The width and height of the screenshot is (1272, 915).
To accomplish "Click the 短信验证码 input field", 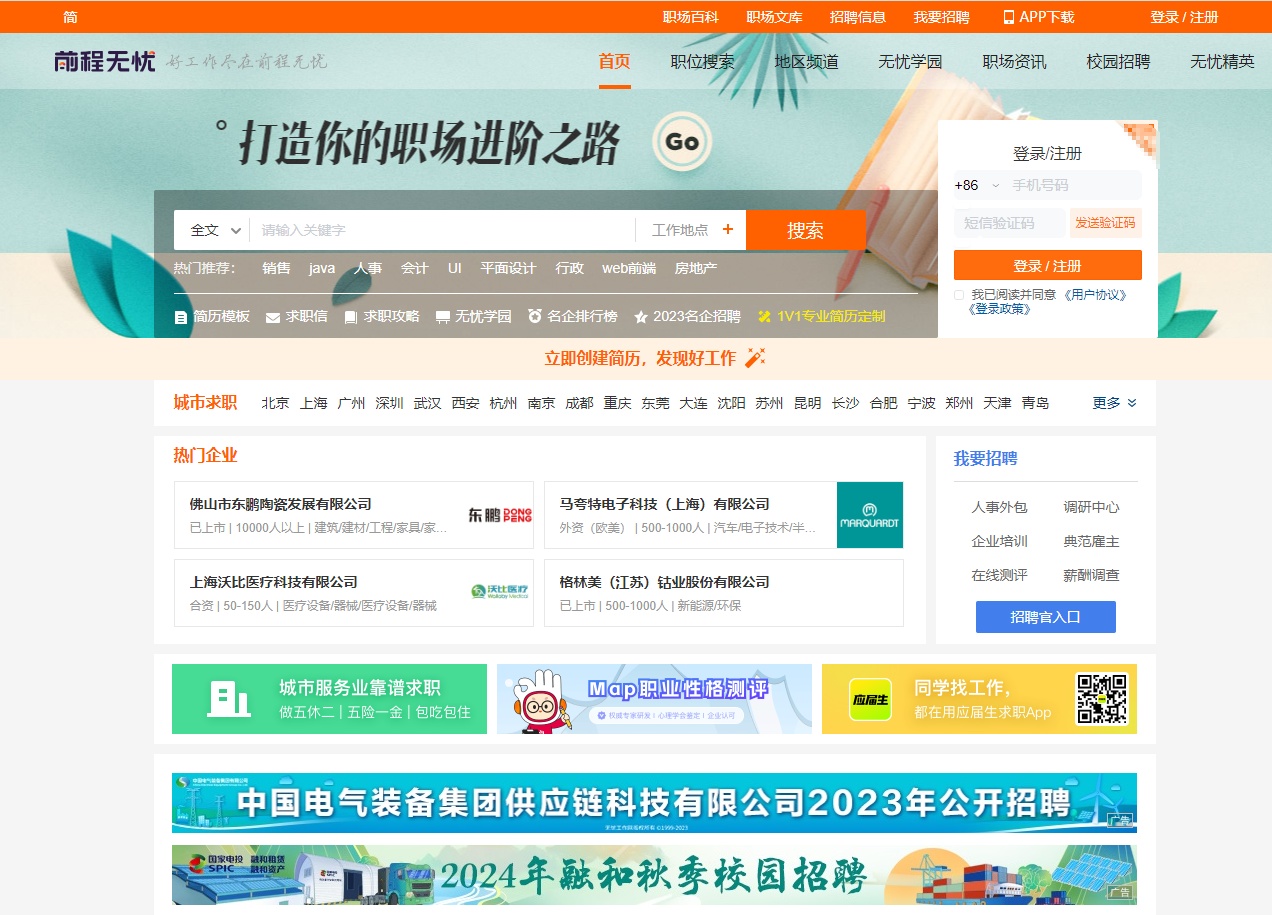I will click(1010, 223).
